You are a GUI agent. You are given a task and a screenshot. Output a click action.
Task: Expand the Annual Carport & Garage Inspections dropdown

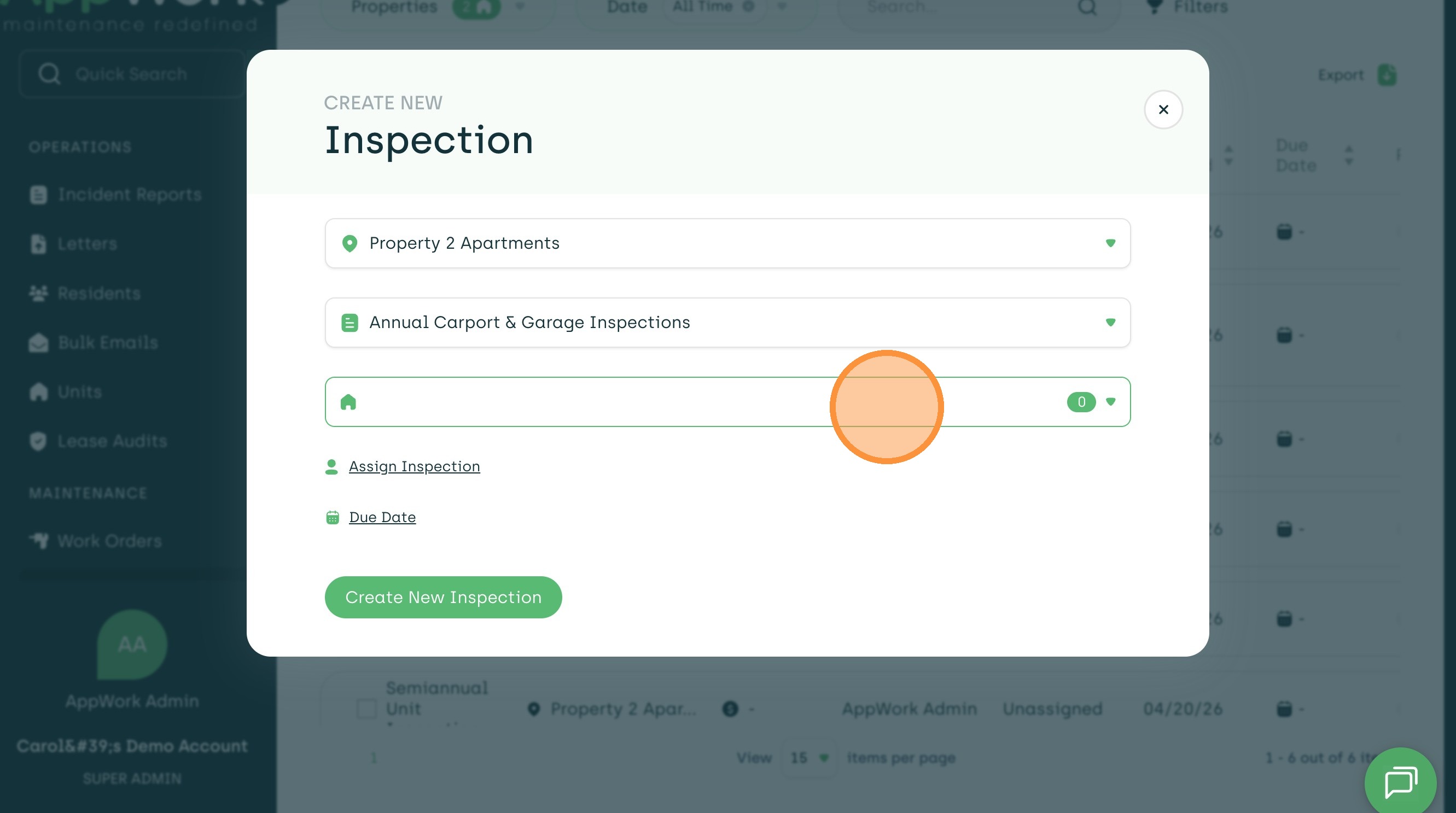pyautogui.click(x=727, y=323)
